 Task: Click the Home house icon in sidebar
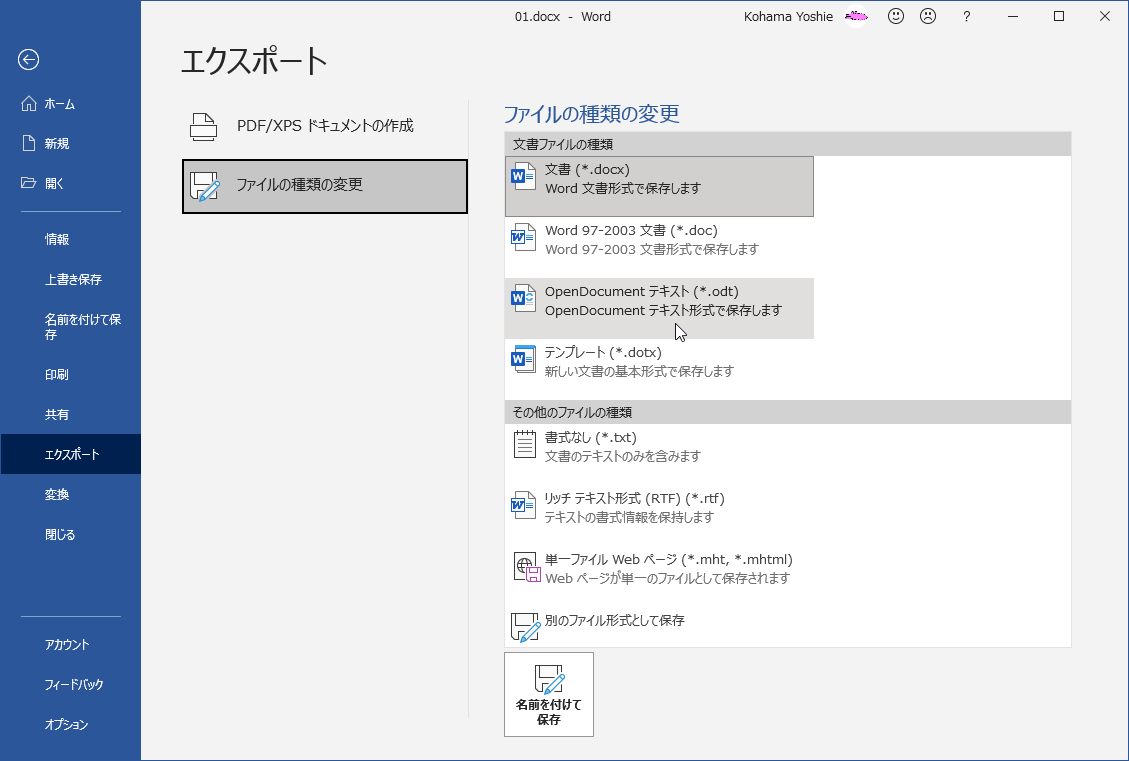coord(29,104)
